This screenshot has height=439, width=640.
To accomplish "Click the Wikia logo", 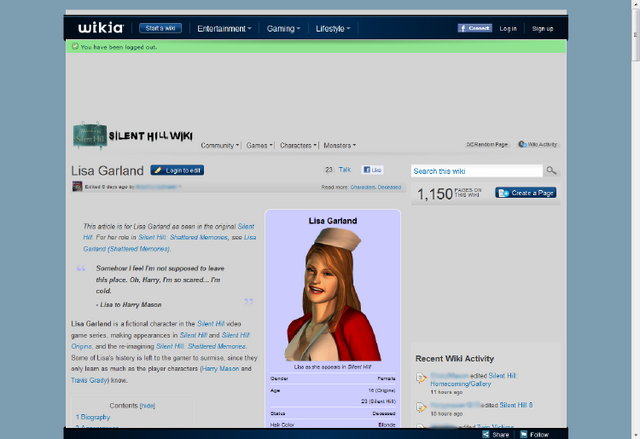I will click(101, 28).
